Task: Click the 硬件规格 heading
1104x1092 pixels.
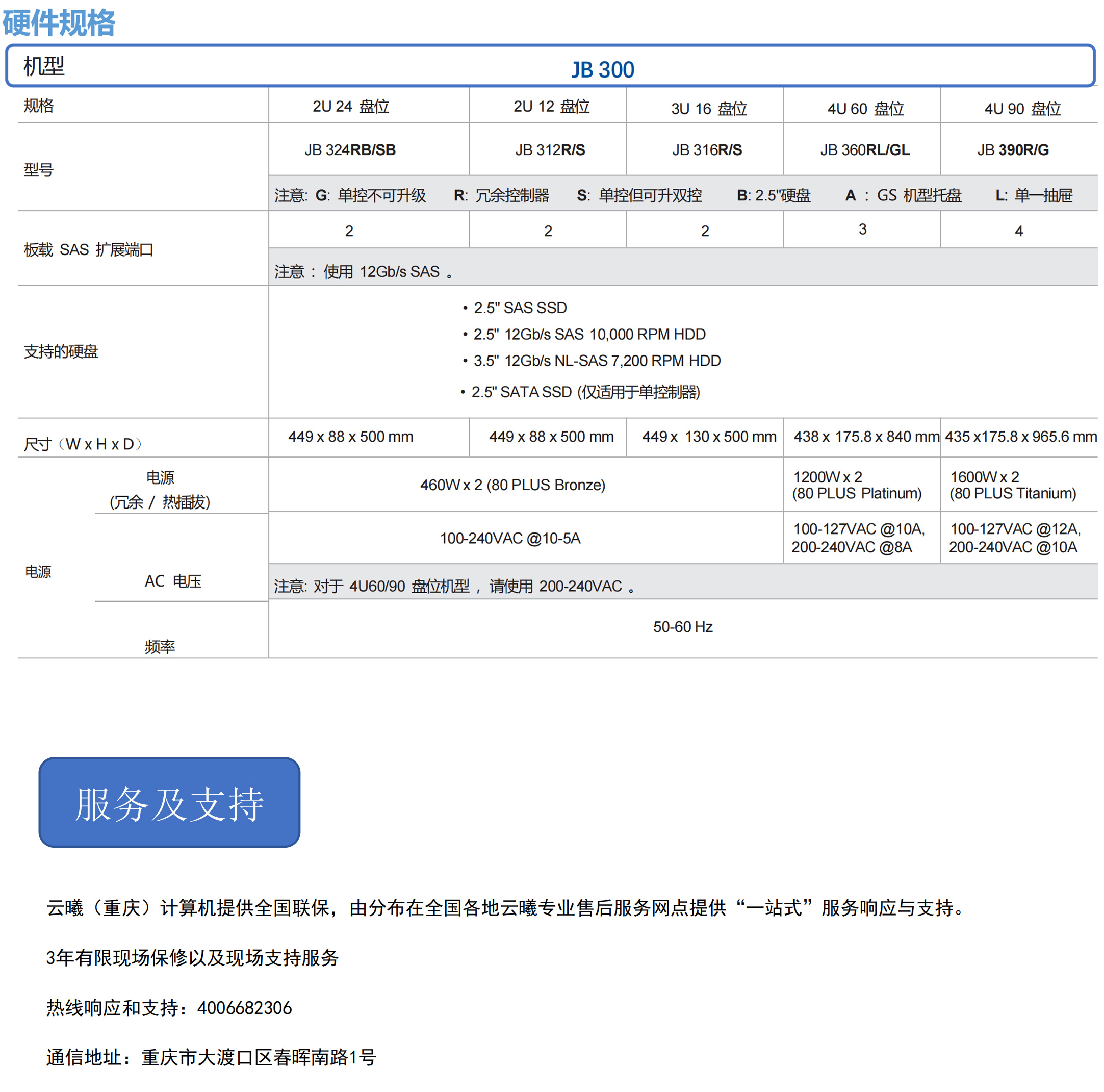Action: 59,23
